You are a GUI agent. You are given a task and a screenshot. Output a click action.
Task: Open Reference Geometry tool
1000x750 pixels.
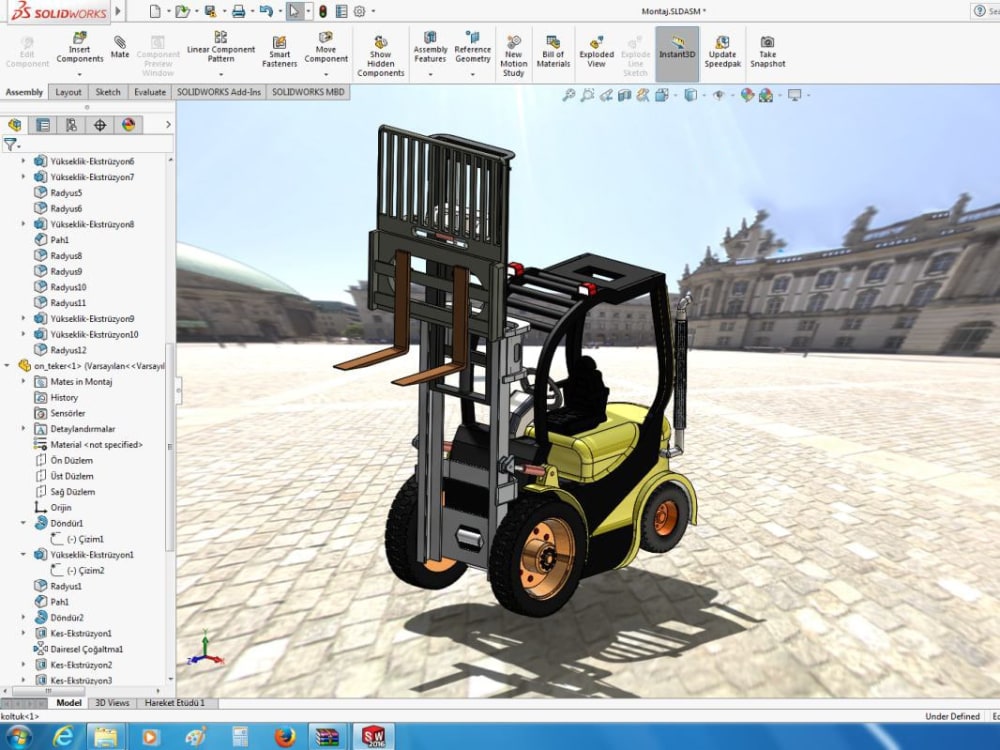click(473, 48)
